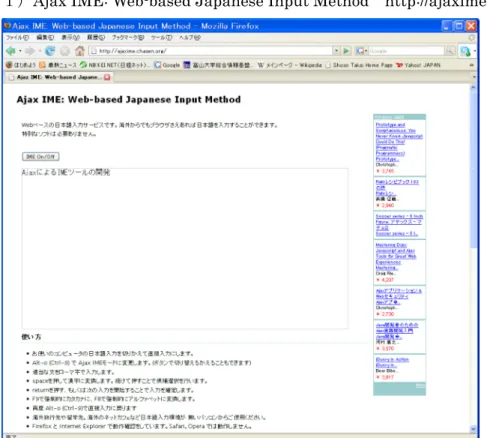Open the ツール (Tools) menu
This screenshot has width=487, height=438.
162,38
